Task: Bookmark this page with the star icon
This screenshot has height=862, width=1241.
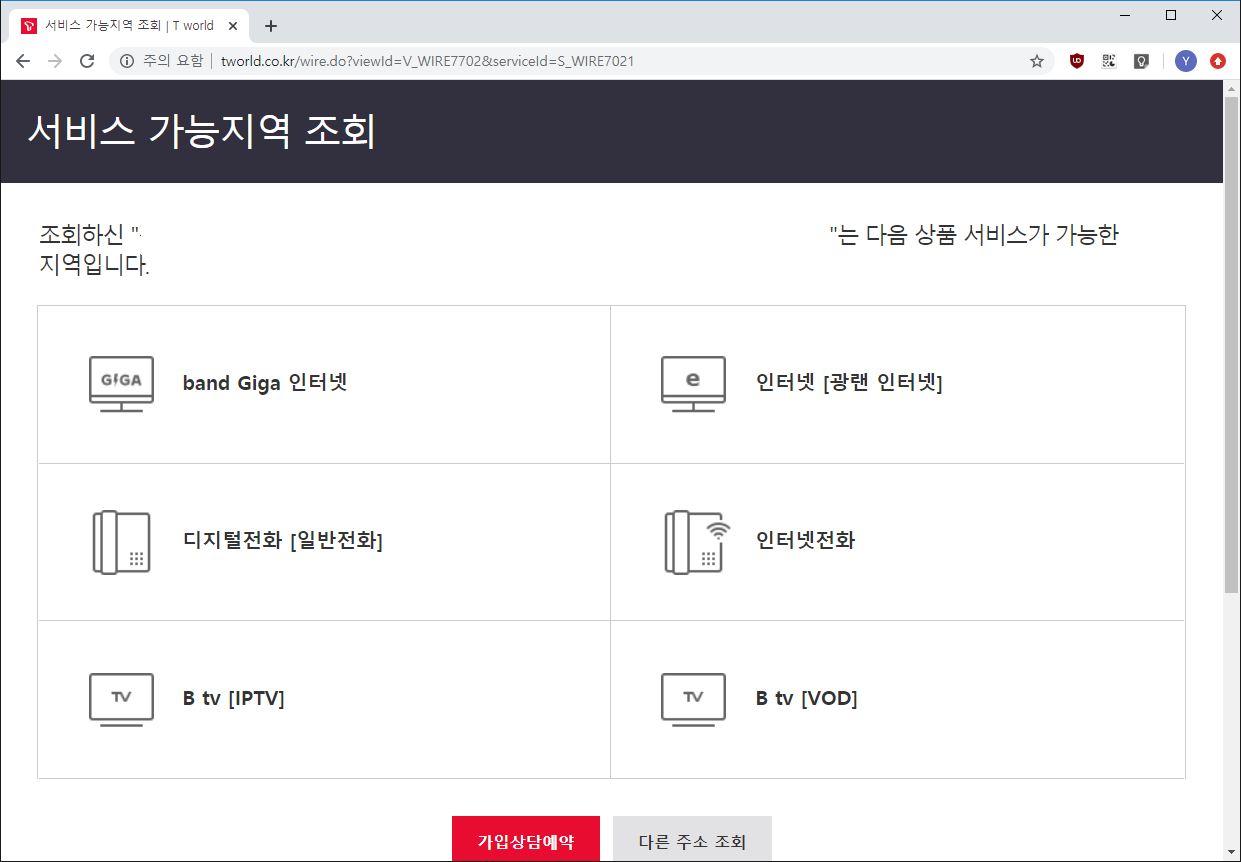Action: [x=1037, y=61]
